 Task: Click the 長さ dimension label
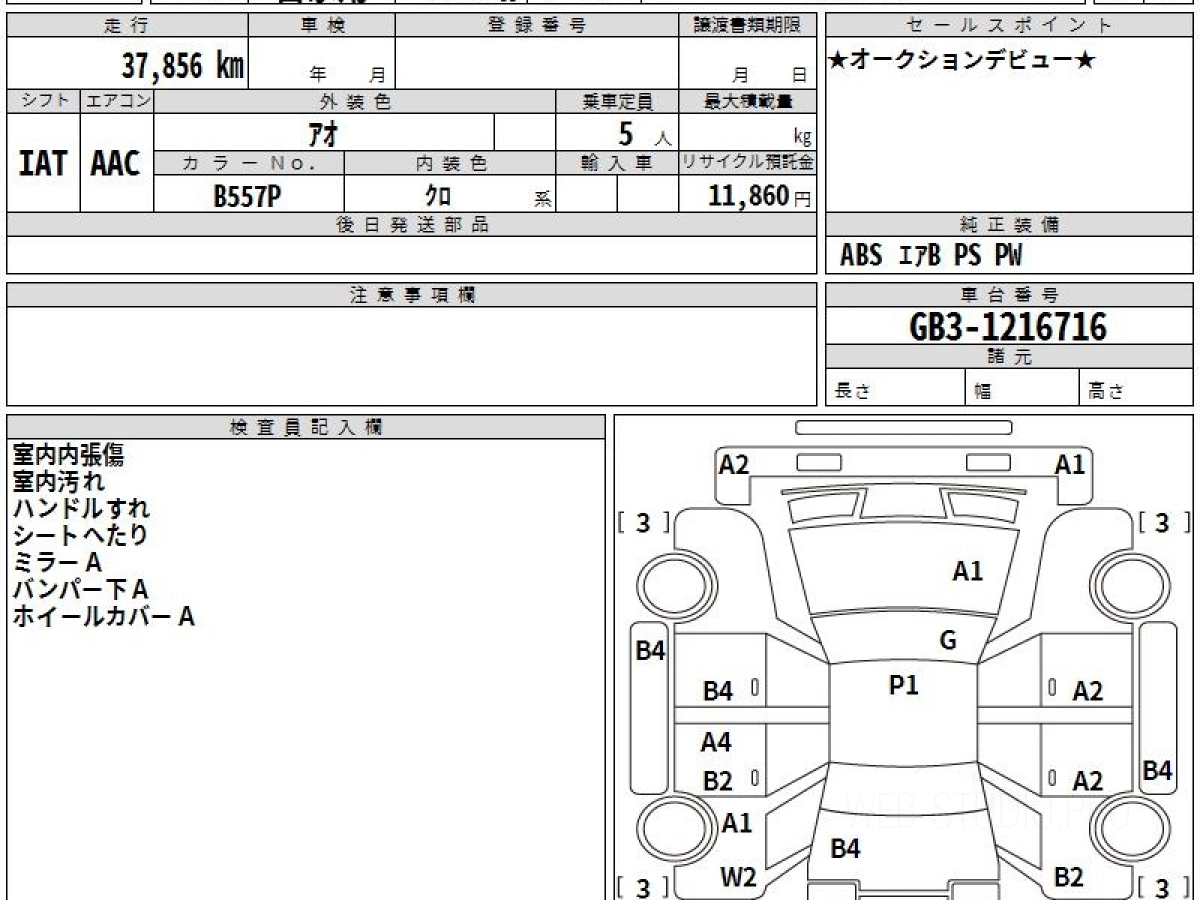851,391
